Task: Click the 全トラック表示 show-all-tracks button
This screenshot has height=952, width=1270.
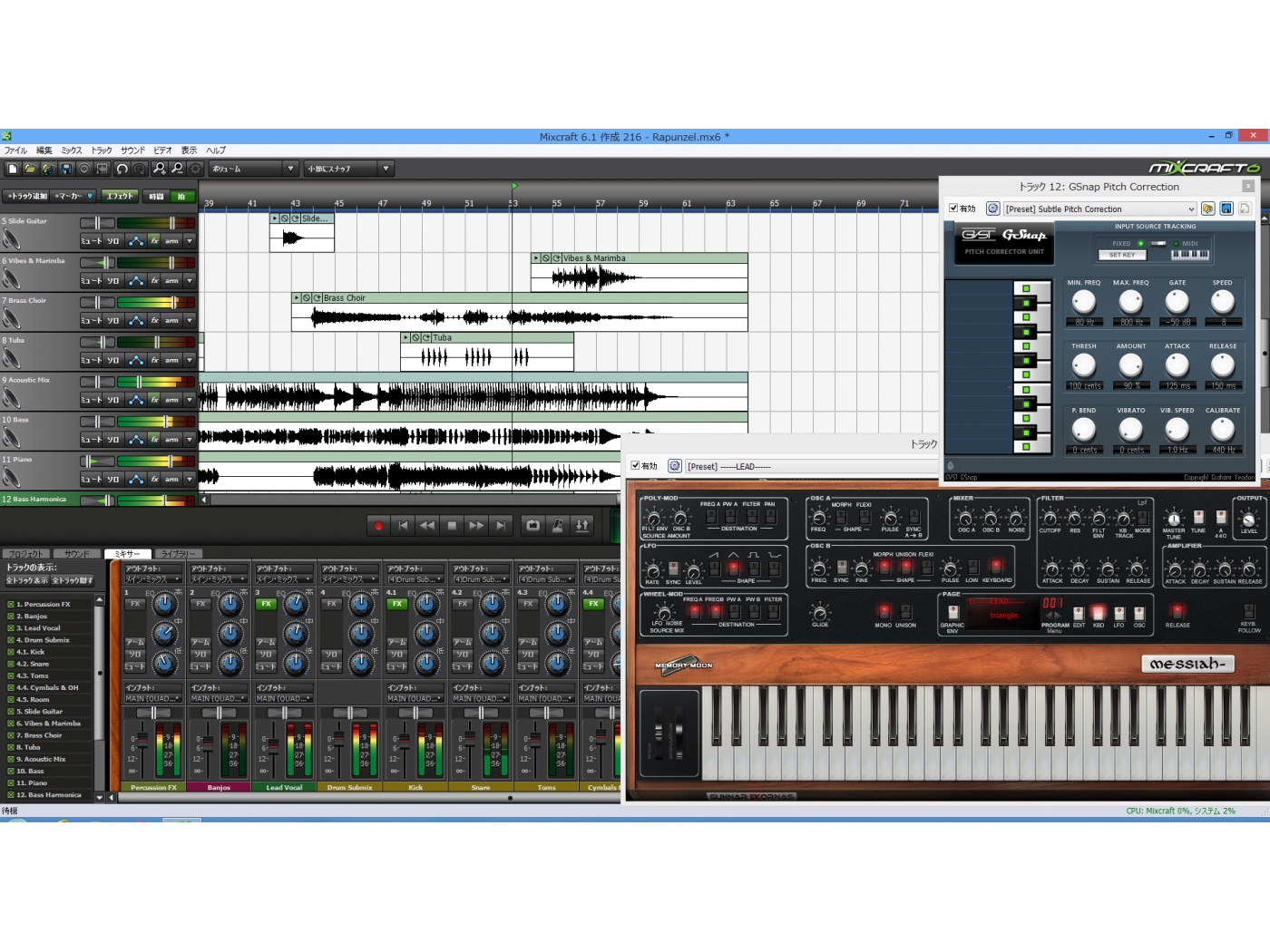Action: tap(27, 580)
